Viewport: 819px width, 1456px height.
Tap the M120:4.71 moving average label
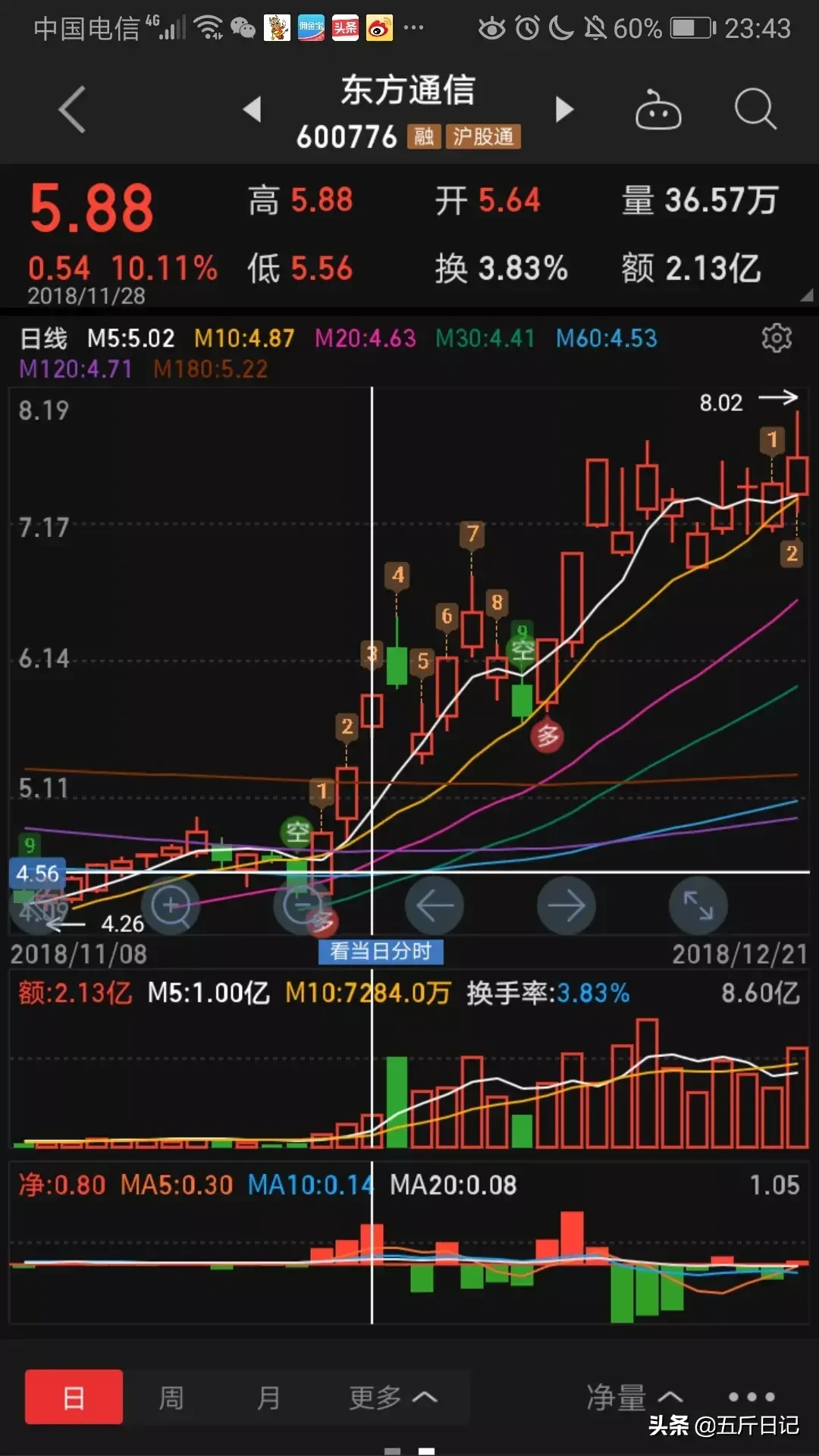tap(76, 369)
